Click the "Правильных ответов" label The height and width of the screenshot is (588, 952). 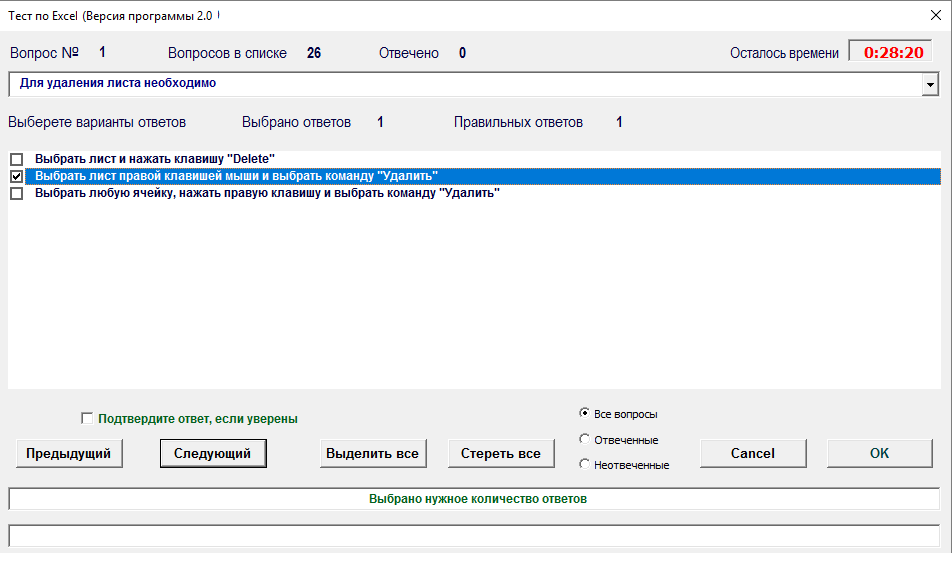(518, 123)
